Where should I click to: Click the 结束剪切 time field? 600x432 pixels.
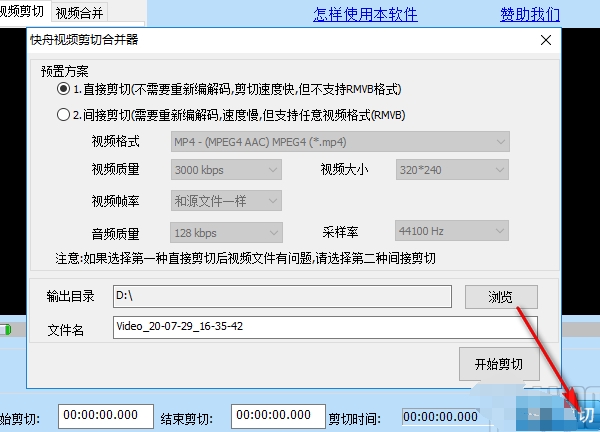[275, 415]
